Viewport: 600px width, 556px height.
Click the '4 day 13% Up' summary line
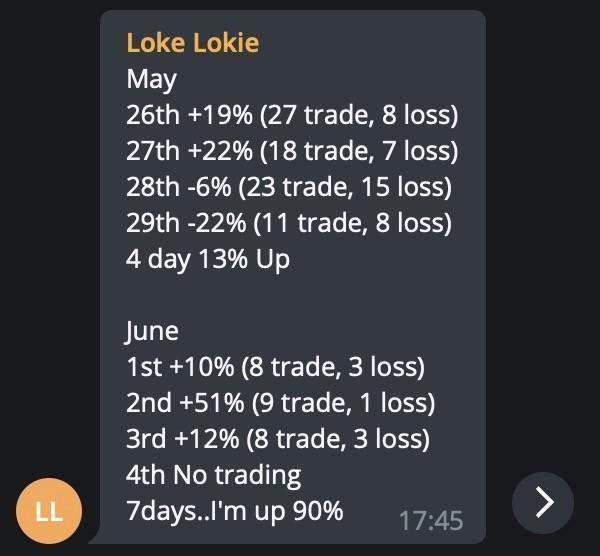click(208, 259)
